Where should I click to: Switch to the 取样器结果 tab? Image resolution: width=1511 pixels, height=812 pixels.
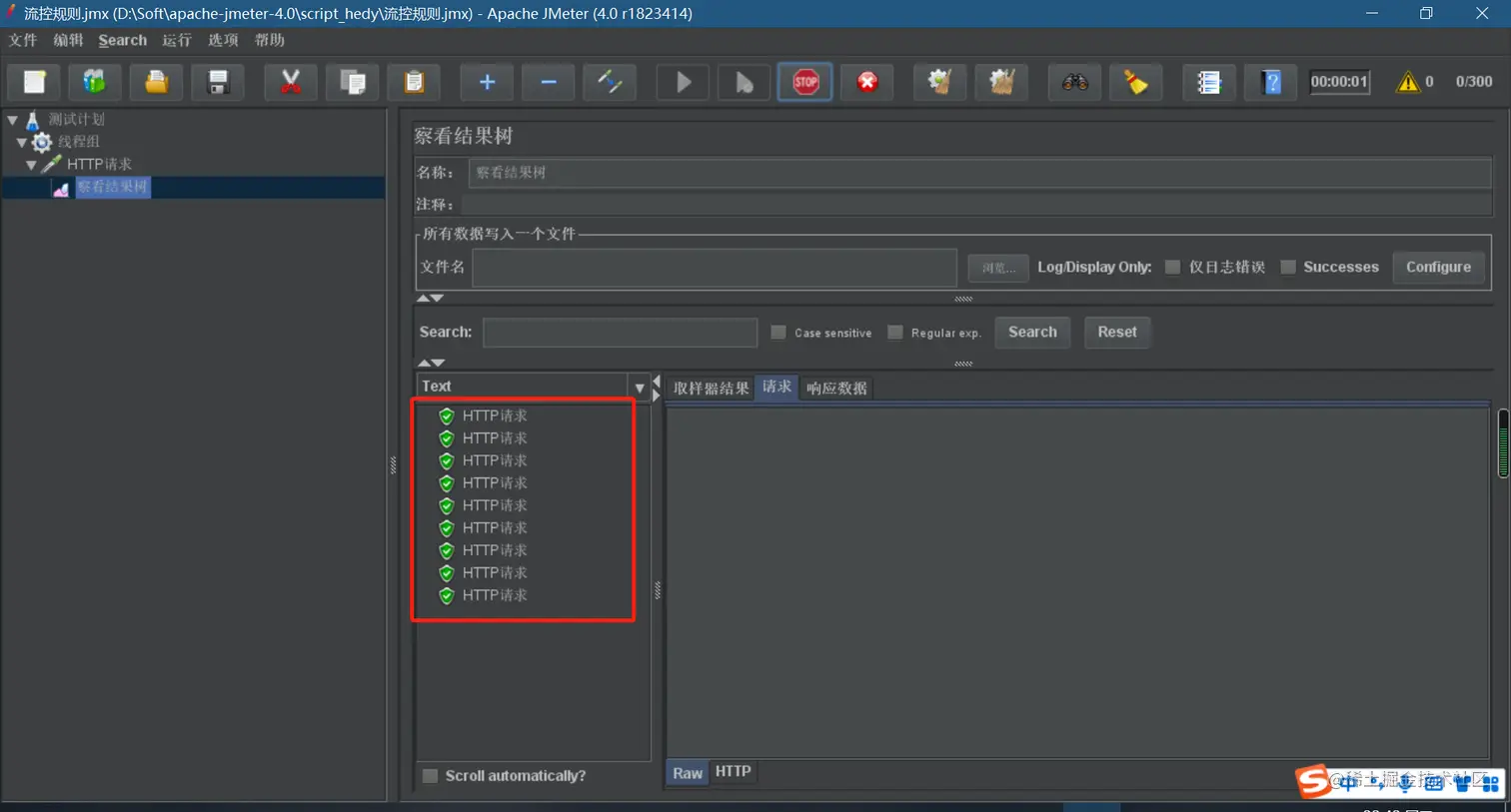click(711, 389)
